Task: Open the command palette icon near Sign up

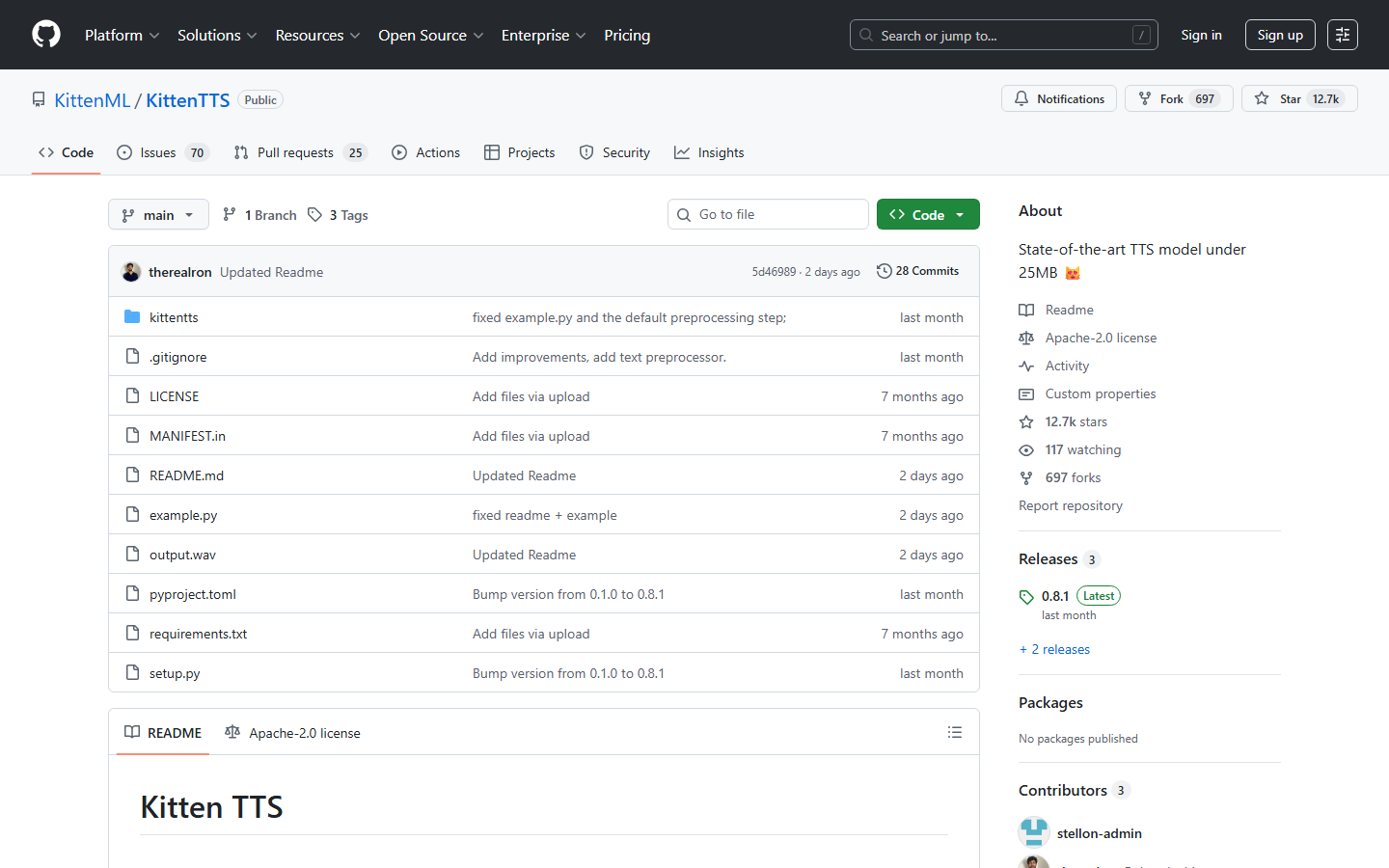Action: [1342, 34]
